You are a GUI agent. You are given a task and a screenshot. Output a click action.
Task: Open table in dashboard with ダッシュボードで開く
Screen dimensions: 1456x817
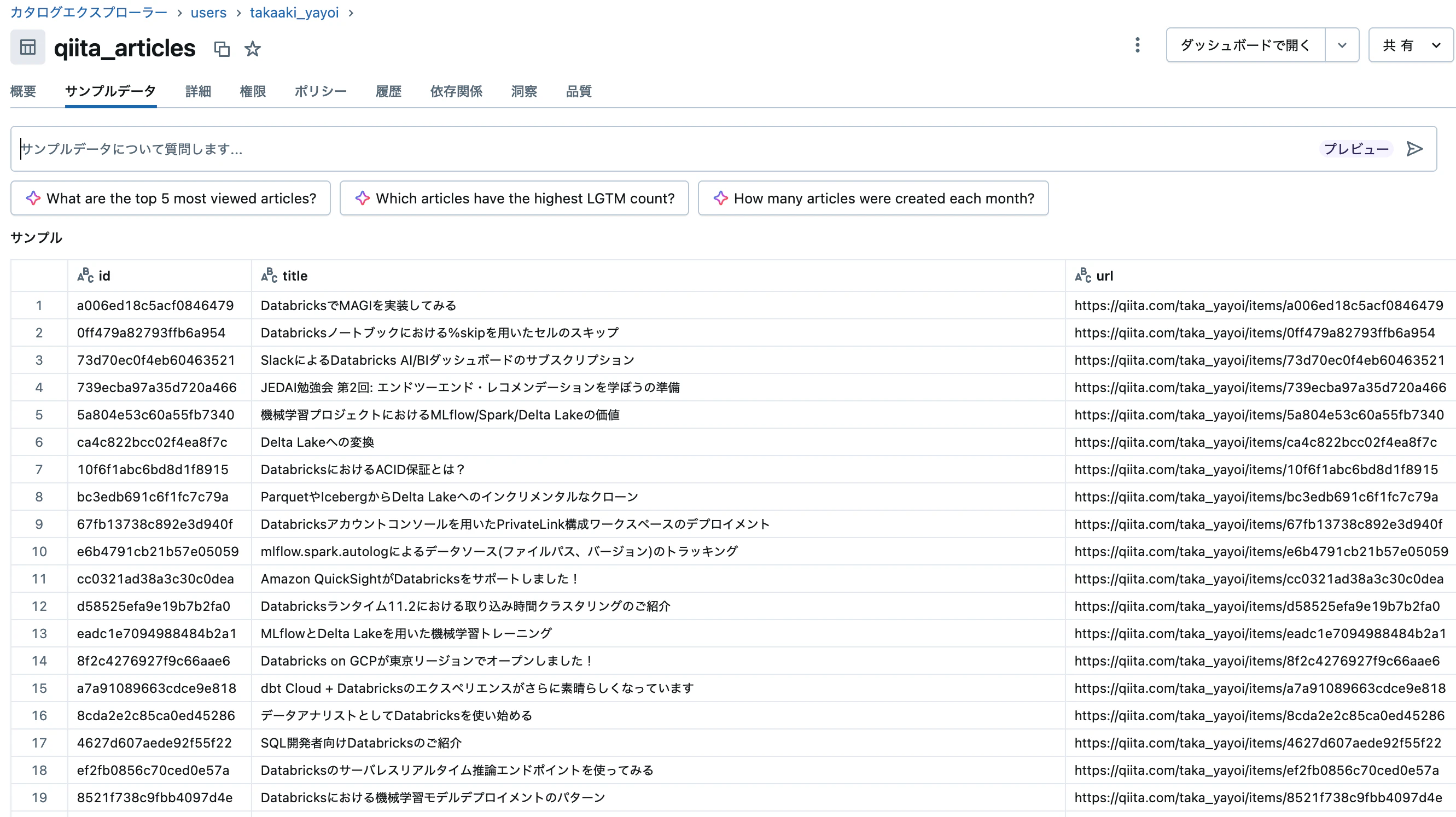point(1246,45)
